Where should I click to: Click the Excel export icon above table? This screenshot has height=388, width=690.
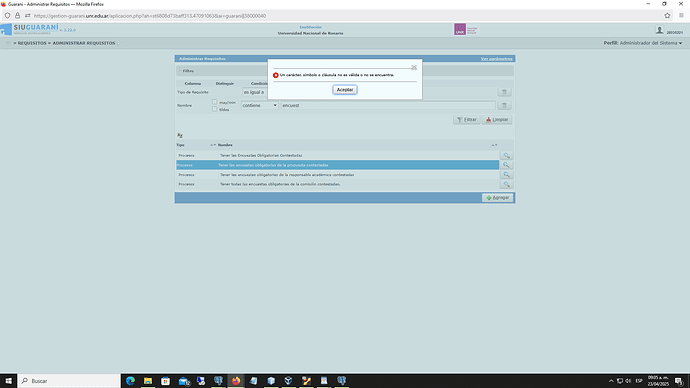point(180,135)
